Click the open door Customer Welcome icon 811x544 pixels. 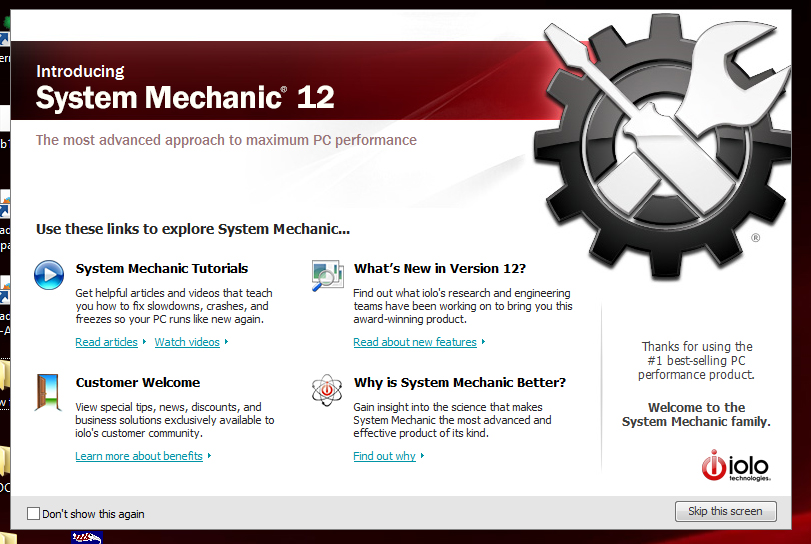point(48,392)
